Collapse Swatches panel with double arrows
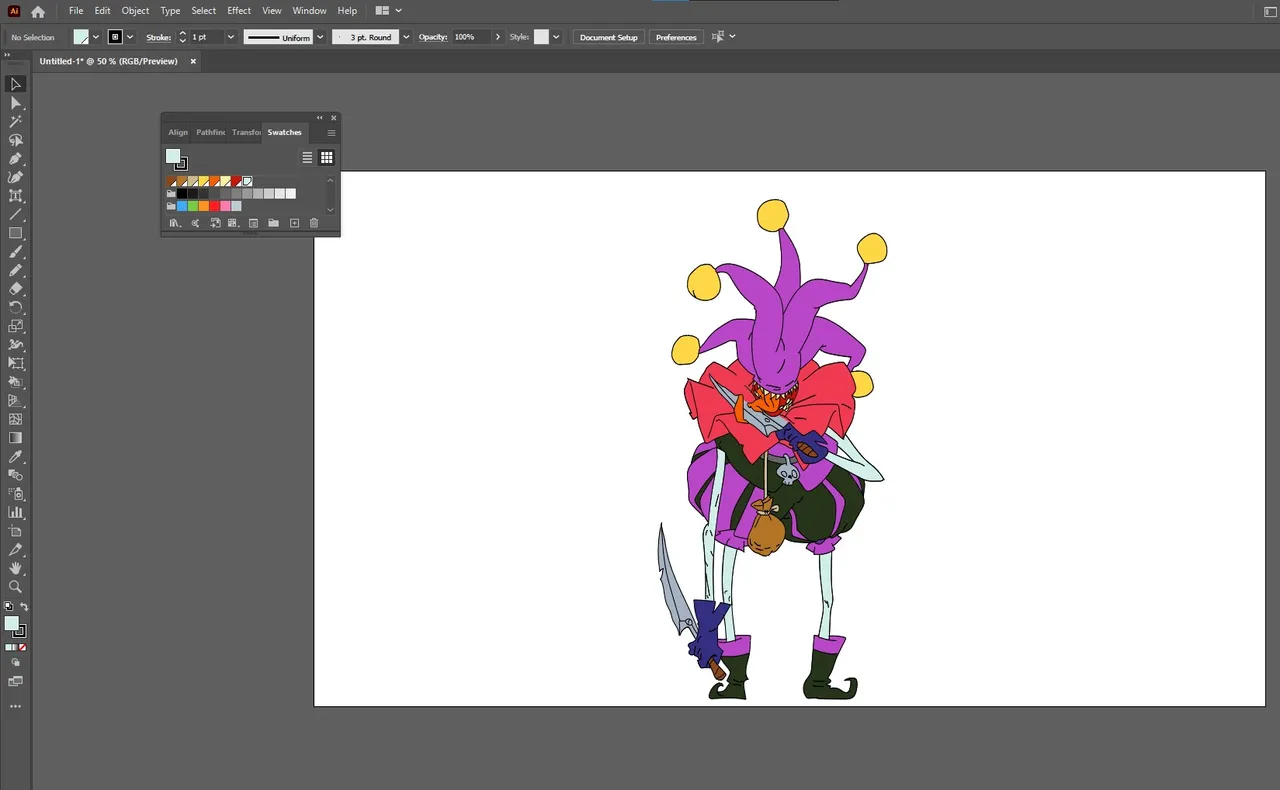Viewport: 1280px width, 790px height. [320, 118]
